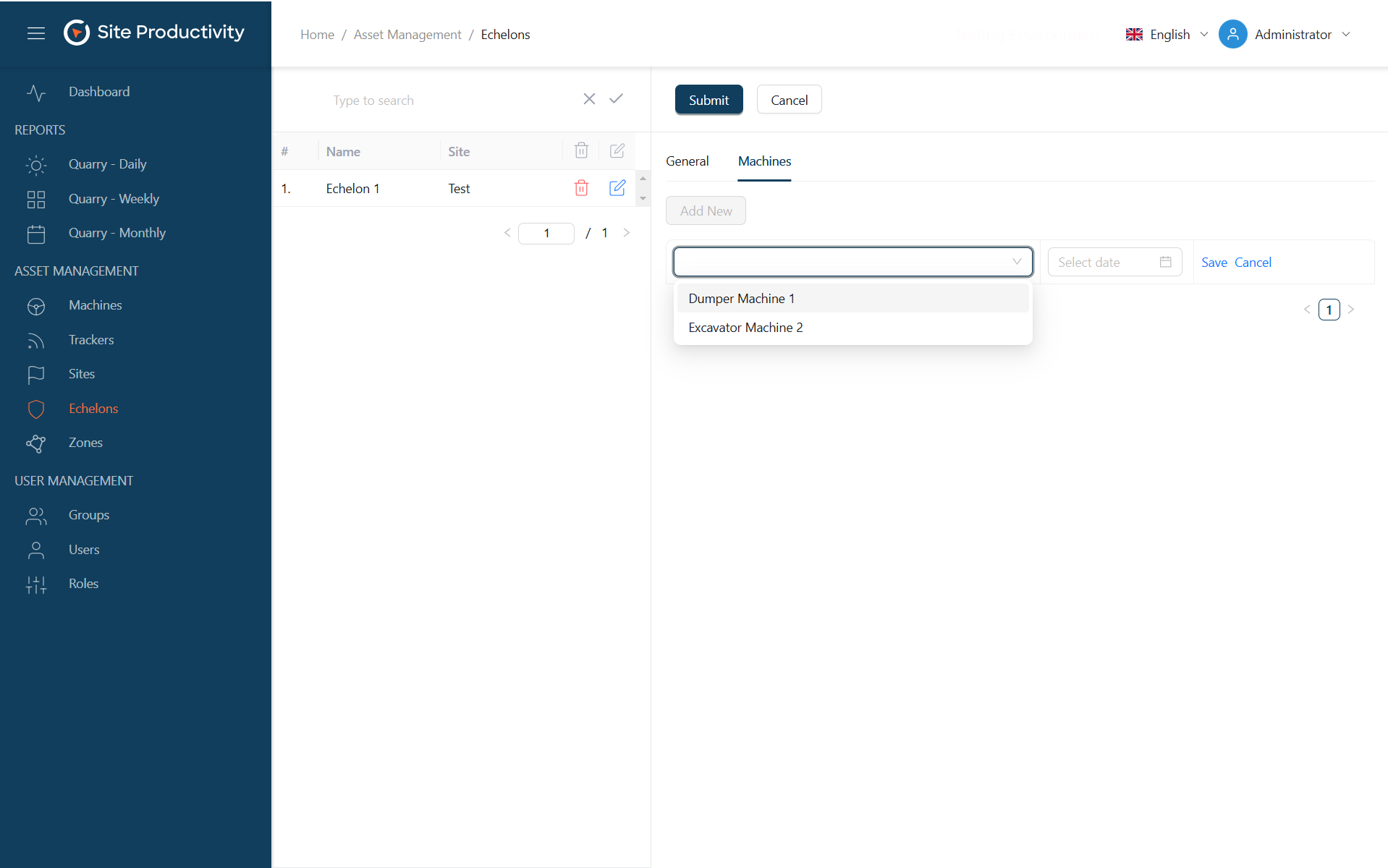The height and width of the screenshot is (868, 1388).
Task: Choose Excavator Machine 2 from list
Action: [745, 328]
